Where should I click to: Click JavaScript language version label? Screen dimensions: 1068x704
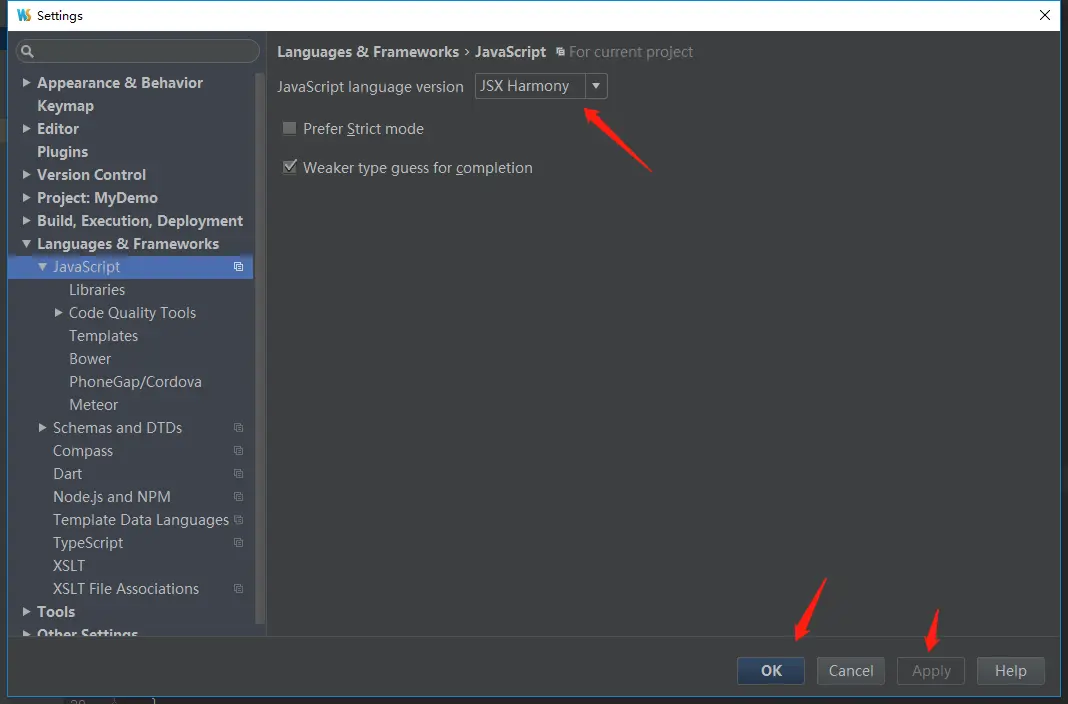[x=370, y=86]
